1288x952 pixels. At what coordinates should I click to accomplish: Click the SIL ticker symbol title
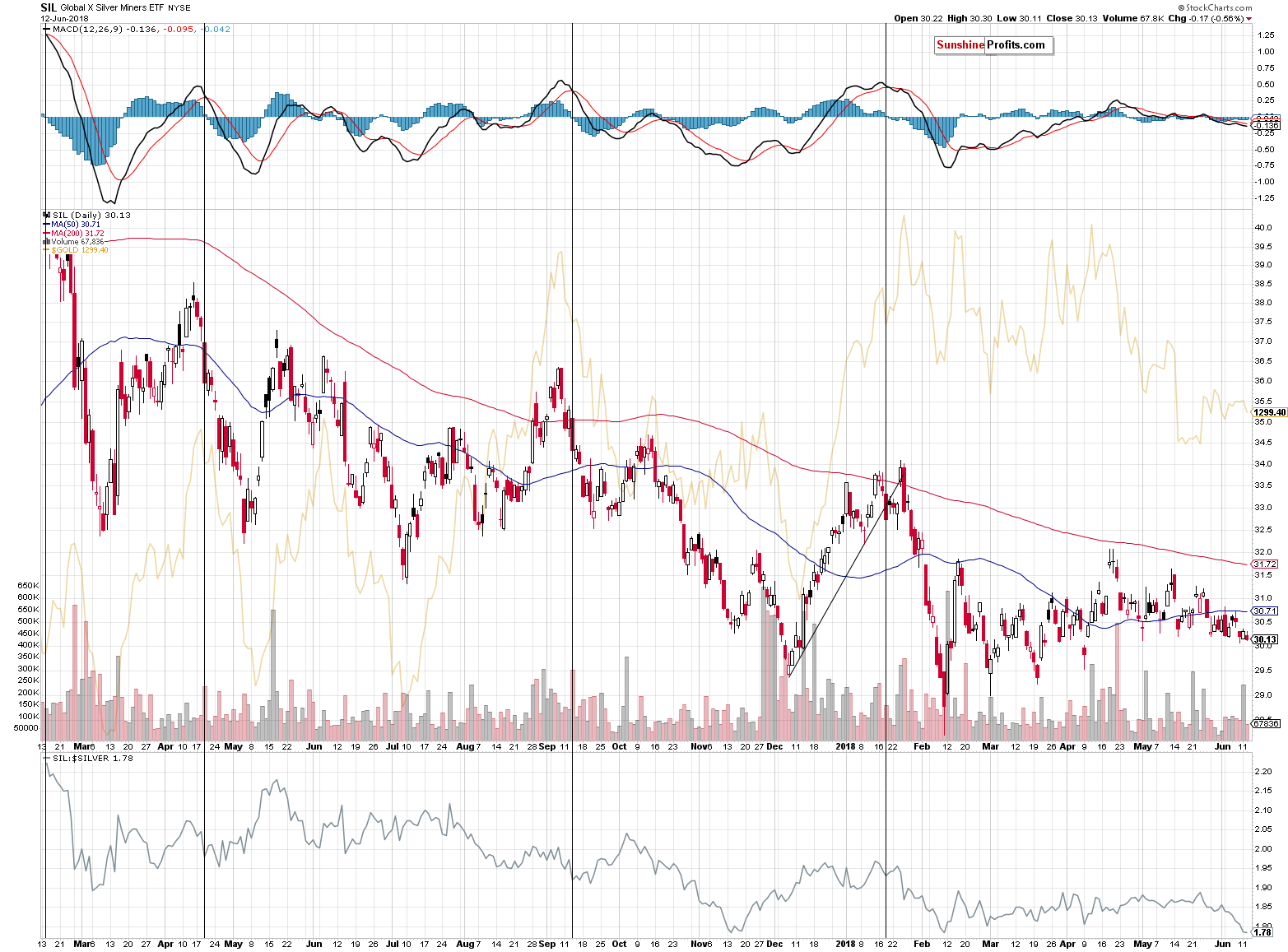(x=49, y=7)
